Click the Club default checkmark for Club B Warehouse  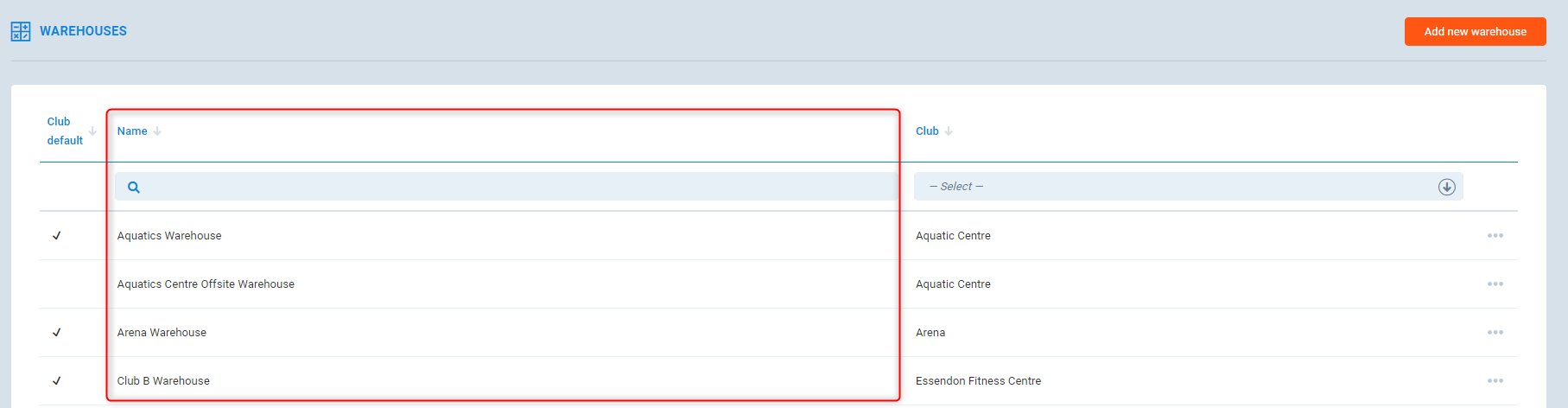pos(57,381)
